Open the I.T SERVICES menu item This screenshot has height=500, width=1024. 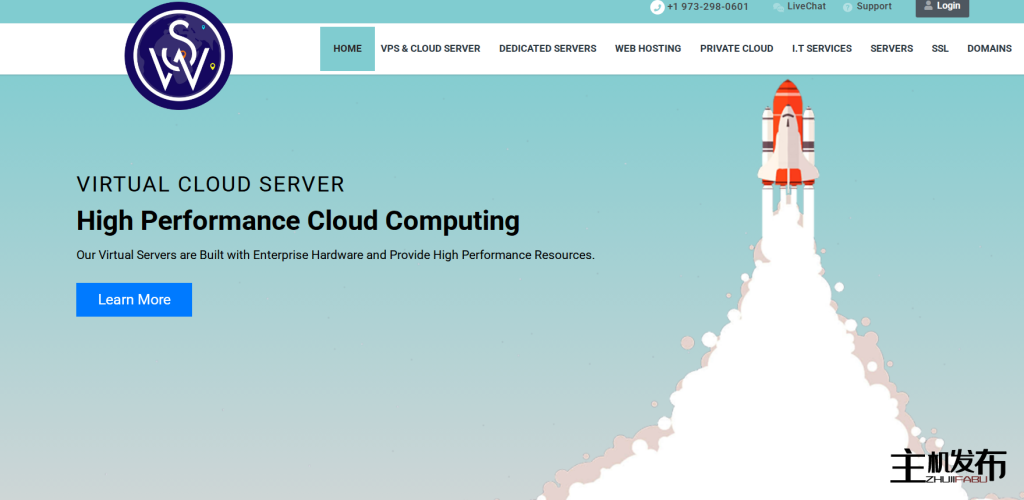(821, 49)
